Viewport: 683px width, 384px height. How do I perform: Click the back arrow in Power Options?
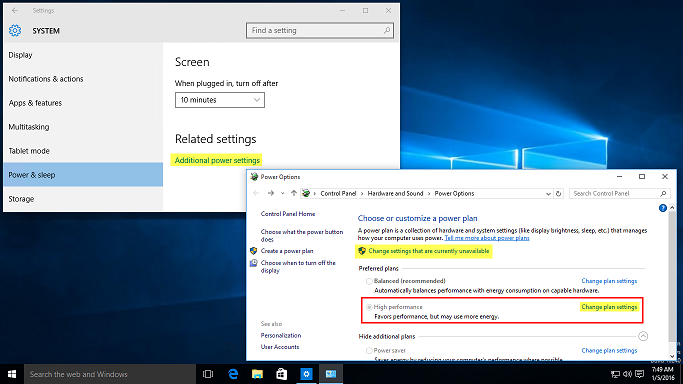(x=256, y=193)
